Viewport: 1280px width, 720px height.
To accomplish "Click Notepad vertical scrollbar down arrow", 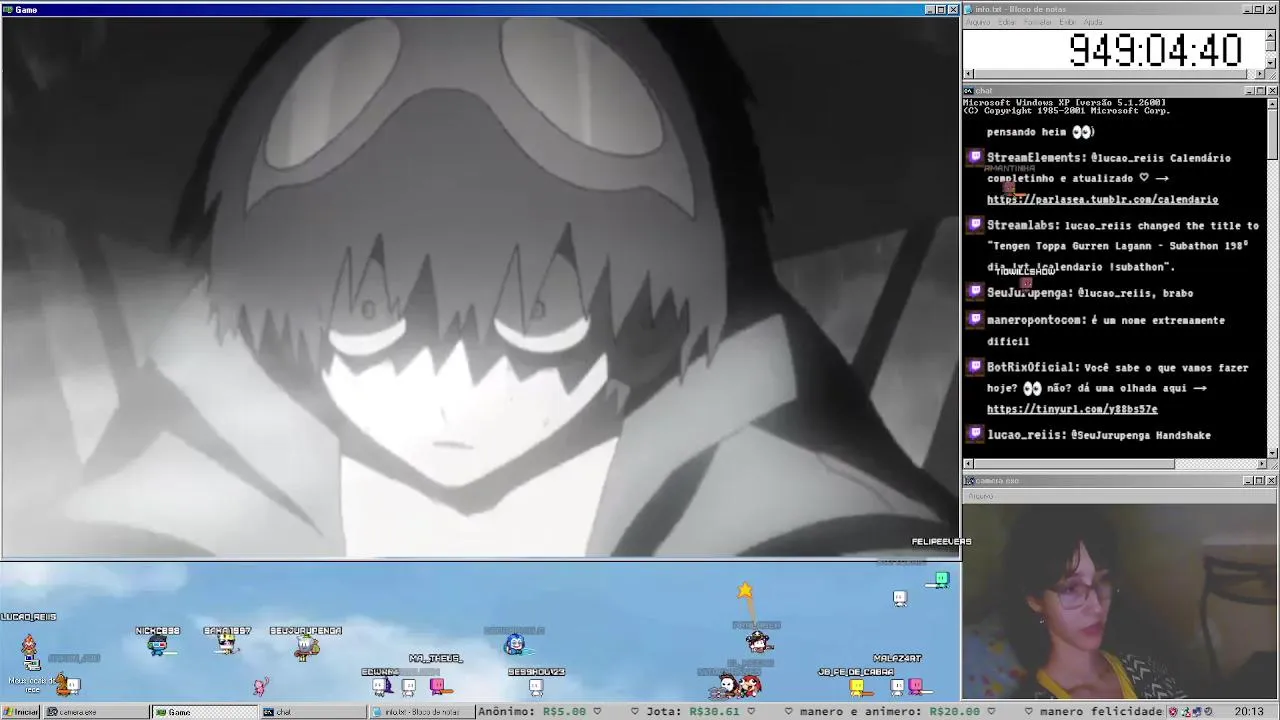I will pyautogui.click(x=1271, y=63).
